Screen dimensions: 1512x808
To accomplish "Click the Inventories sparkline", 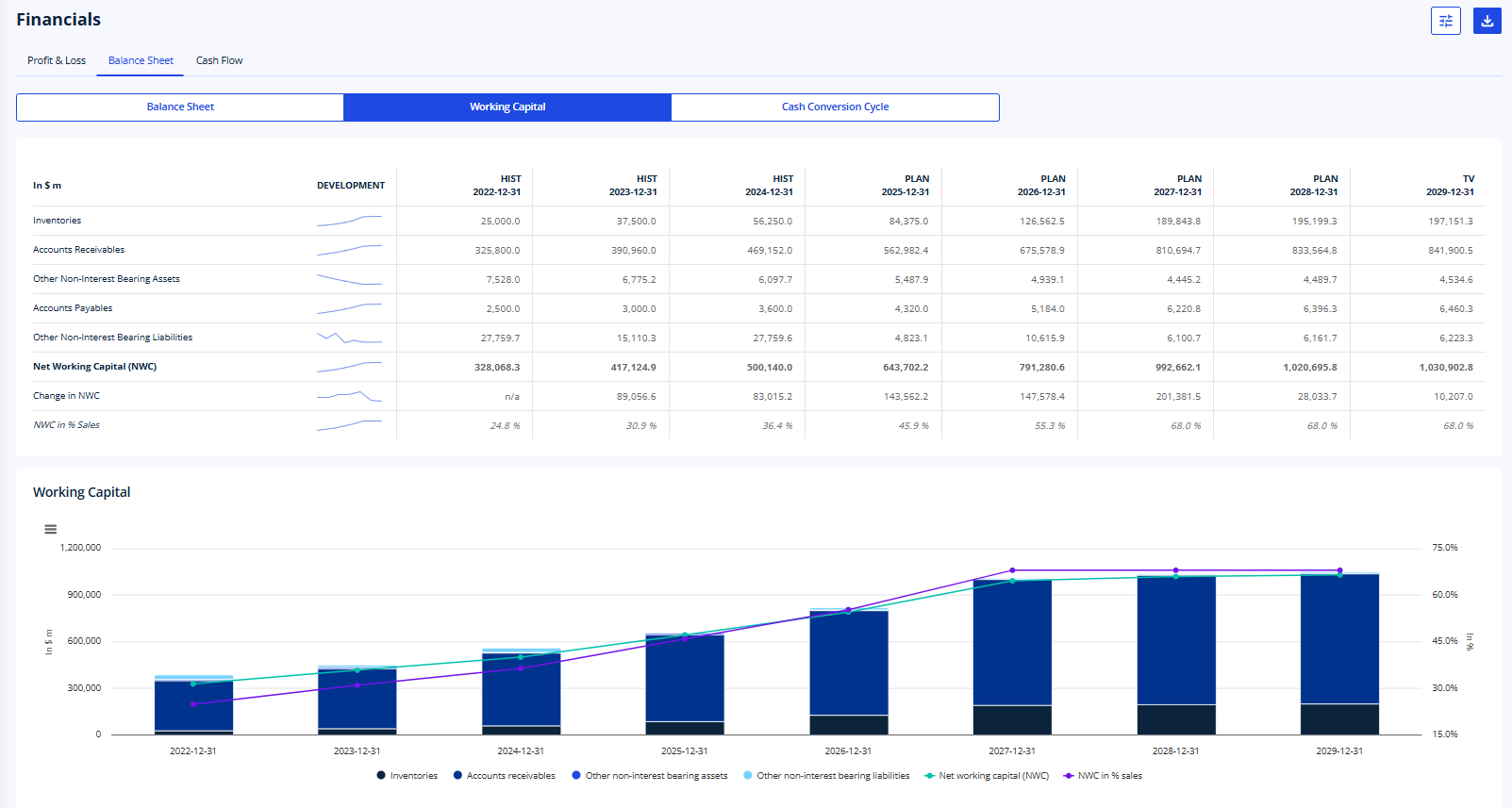I will (349, 221).
